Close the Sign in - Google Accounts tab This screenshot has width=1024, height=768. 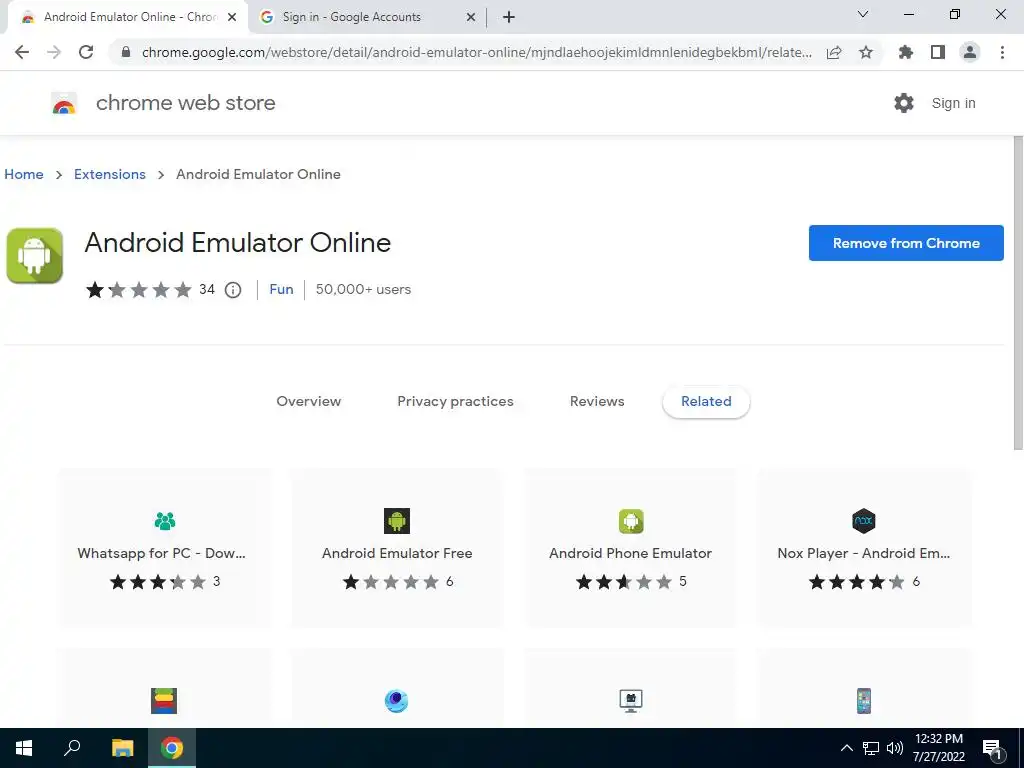tap(471, 17)
